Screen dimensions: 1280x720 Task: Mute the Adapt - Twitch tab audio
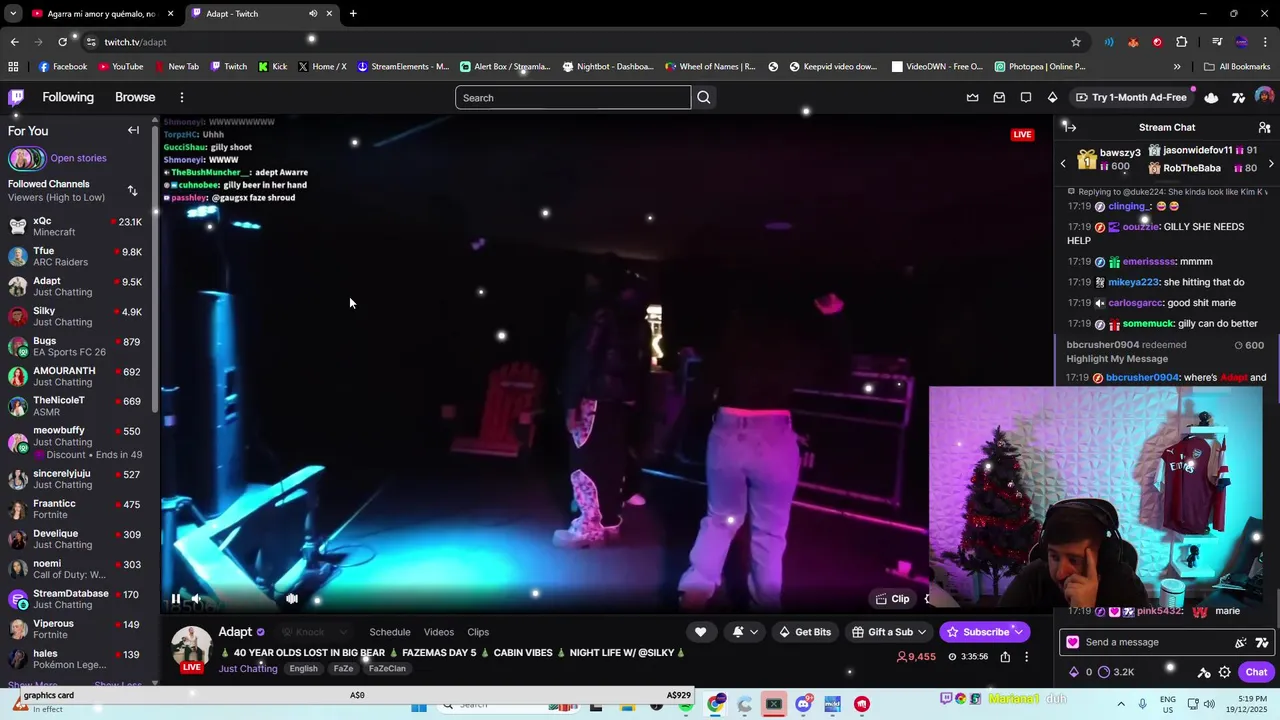tap(313, 14)
